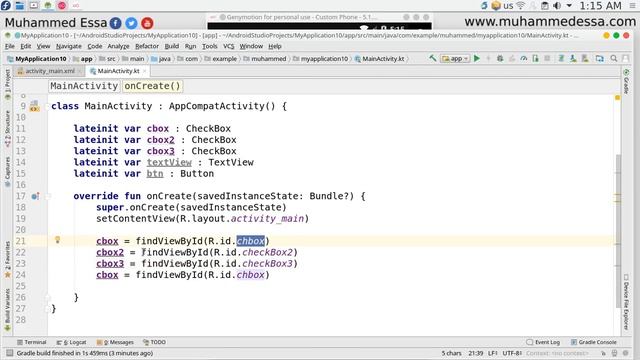The image size is (640, 360).
Task: Click the Sync project with Gradle files icon
Action: [562, 58]
